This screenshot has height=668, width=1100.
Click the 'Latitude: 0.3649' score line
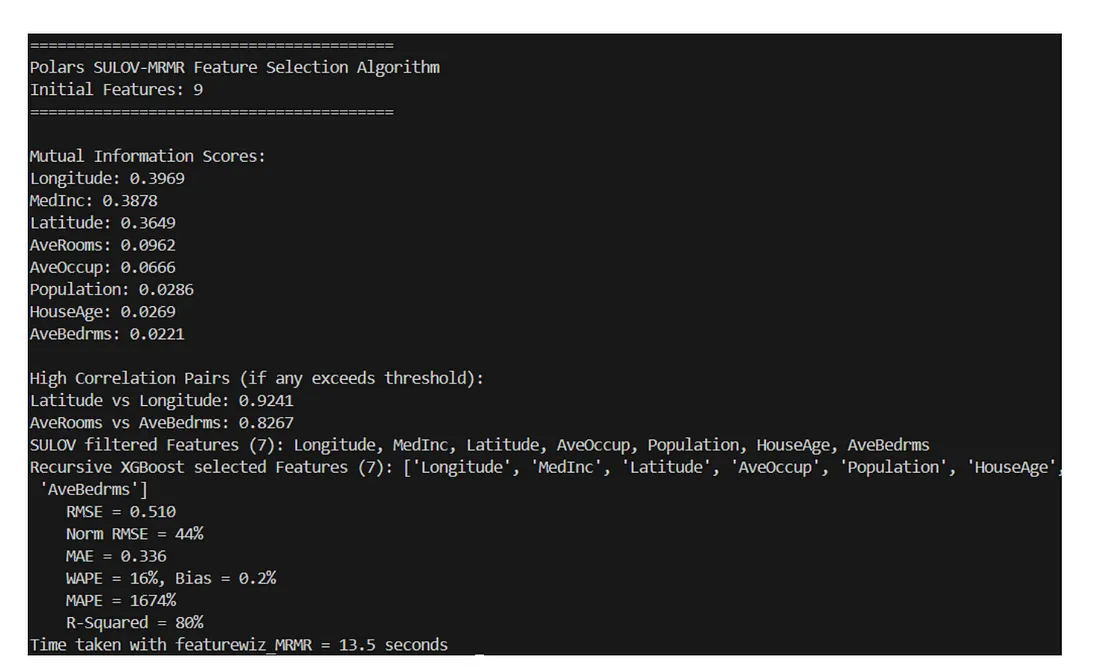click(102, 223)
